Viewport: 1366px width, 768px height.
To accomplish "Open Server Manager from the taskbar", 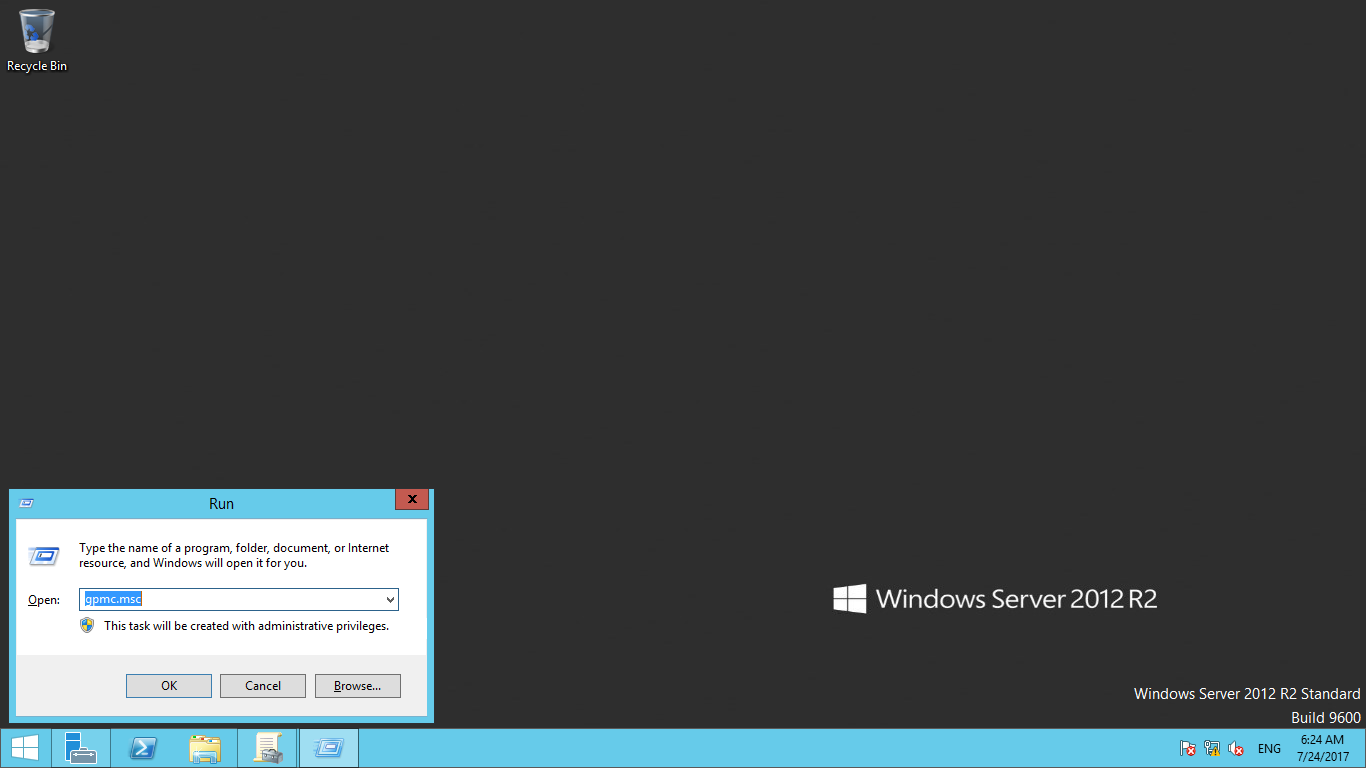I will pyautogui.click(x=80, y=747).
